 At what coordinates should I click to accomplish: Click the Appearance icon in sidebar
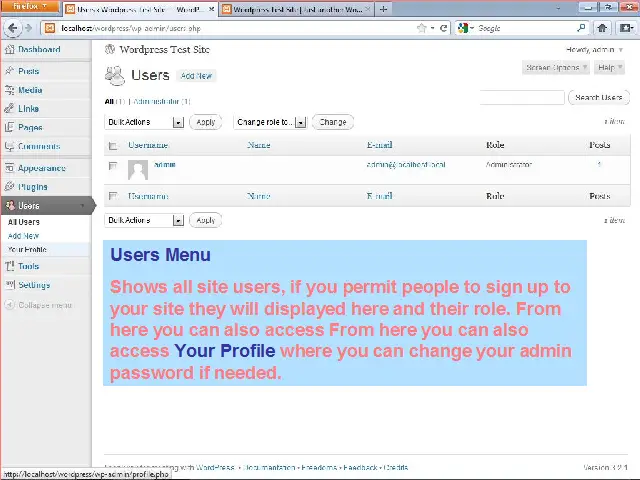coord(9,168)
